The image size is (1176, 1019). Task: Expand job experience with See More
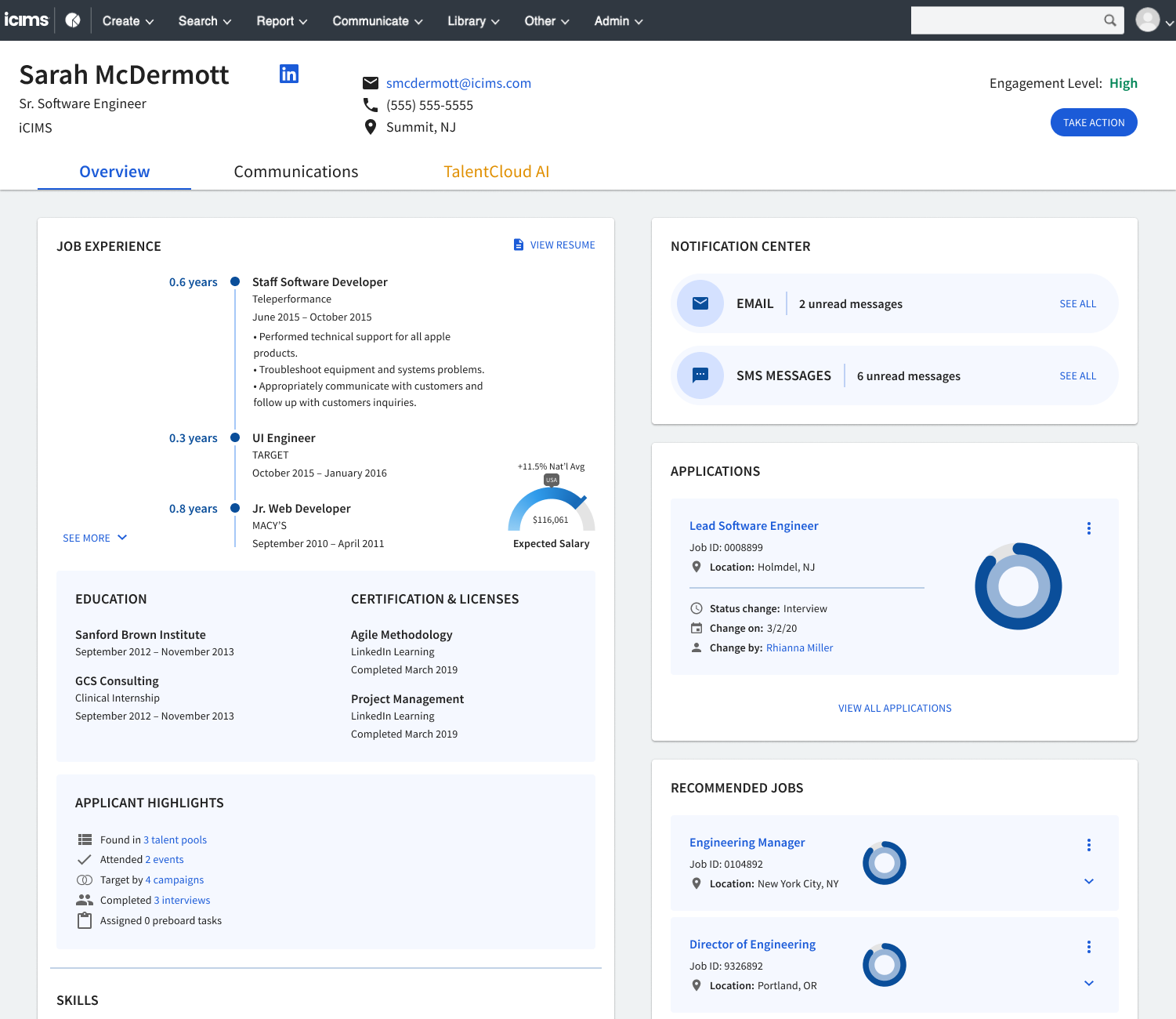95,538
